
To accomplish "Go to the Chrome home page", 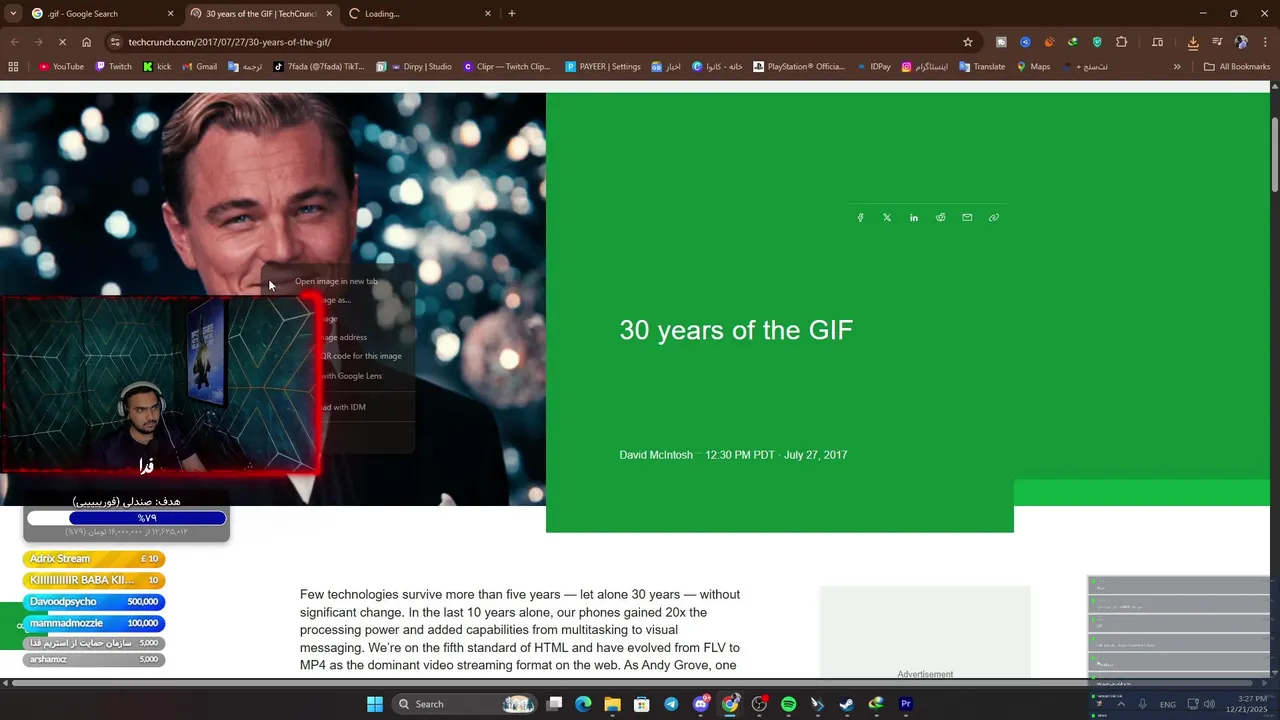I will (86, 42).
